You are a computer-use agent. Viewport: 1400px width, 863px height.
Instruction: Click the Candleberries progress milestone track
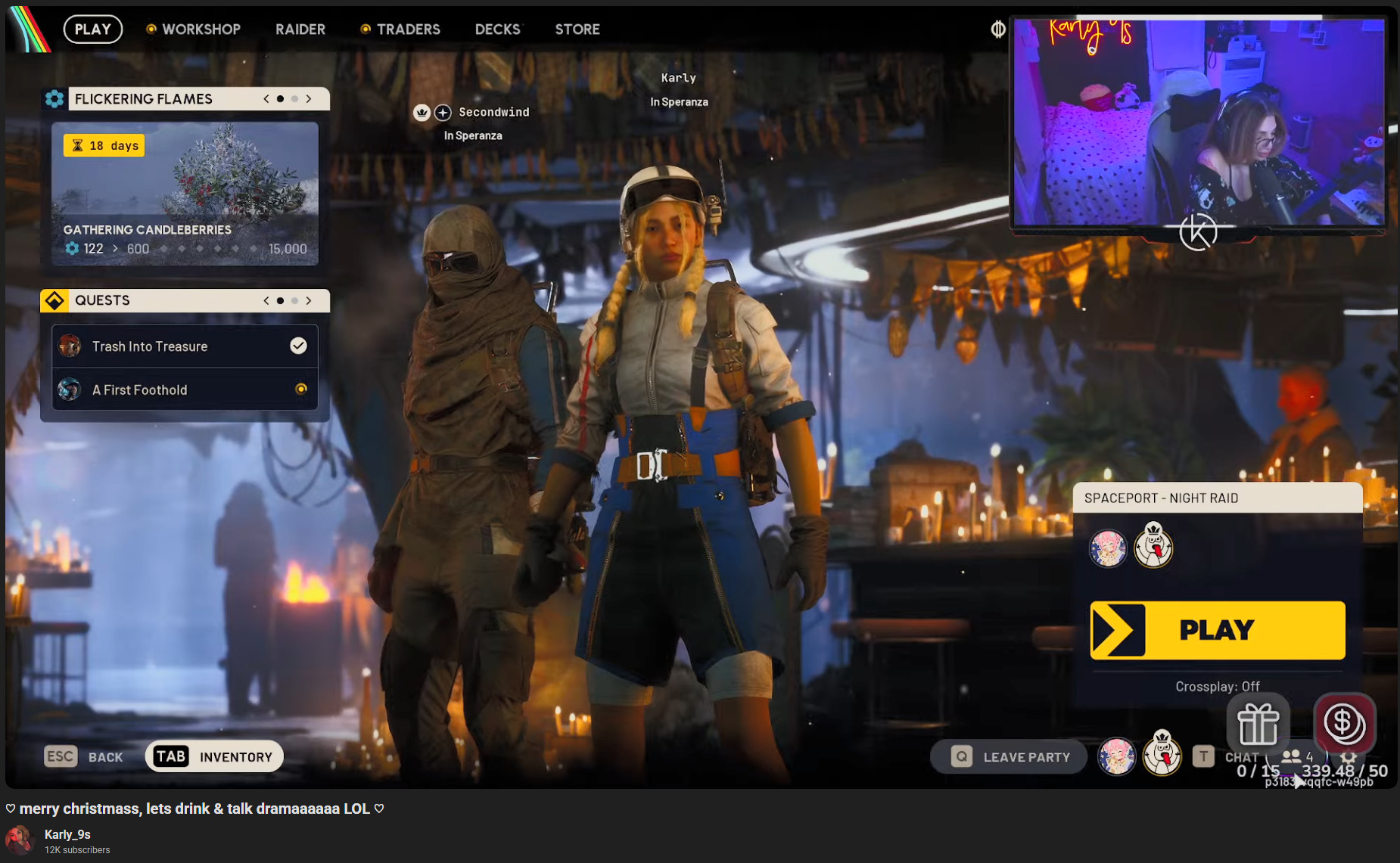209,248
